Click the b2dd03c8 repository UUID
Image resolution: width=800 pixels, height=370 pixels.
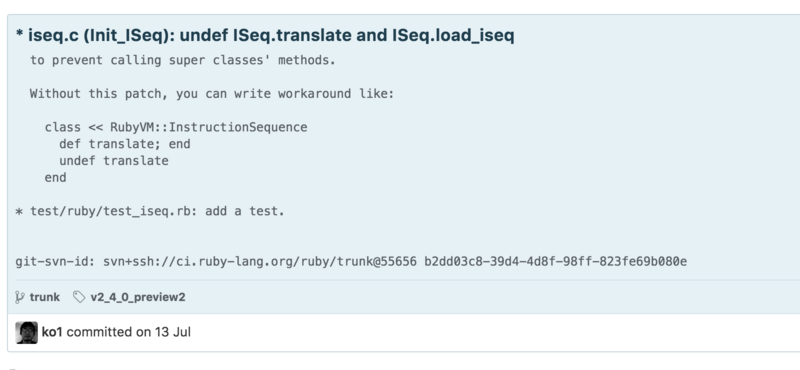[556, 262]
